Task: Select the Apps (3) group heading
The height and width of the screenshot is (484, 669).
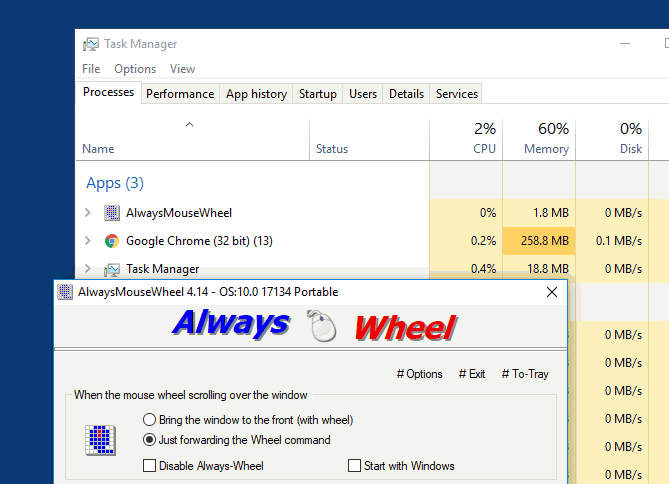Action: point(115,183)
